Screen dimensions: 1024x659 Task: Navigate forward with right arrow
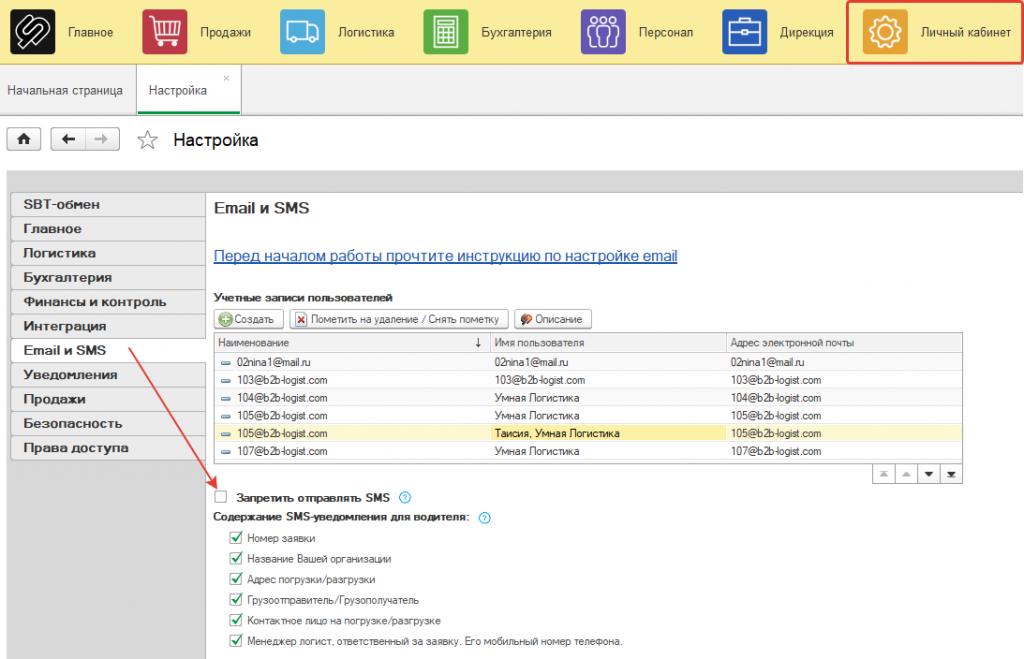[x=102, y=139]
